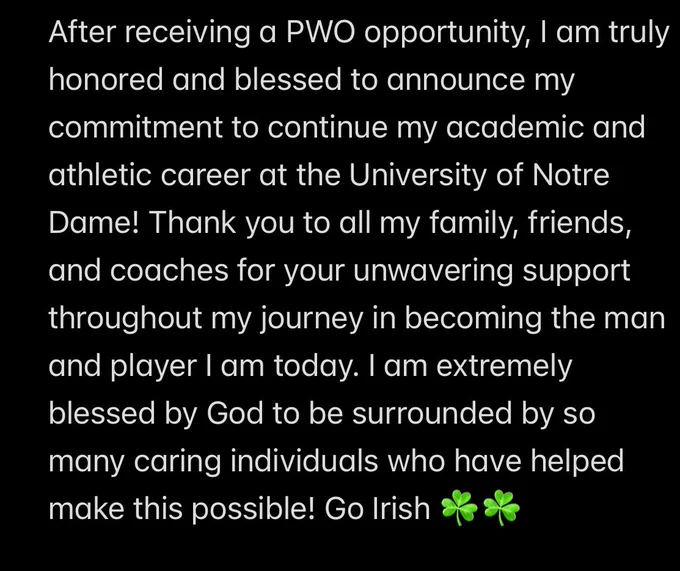
Task: Click the word "coaches"
Action: 169,270
